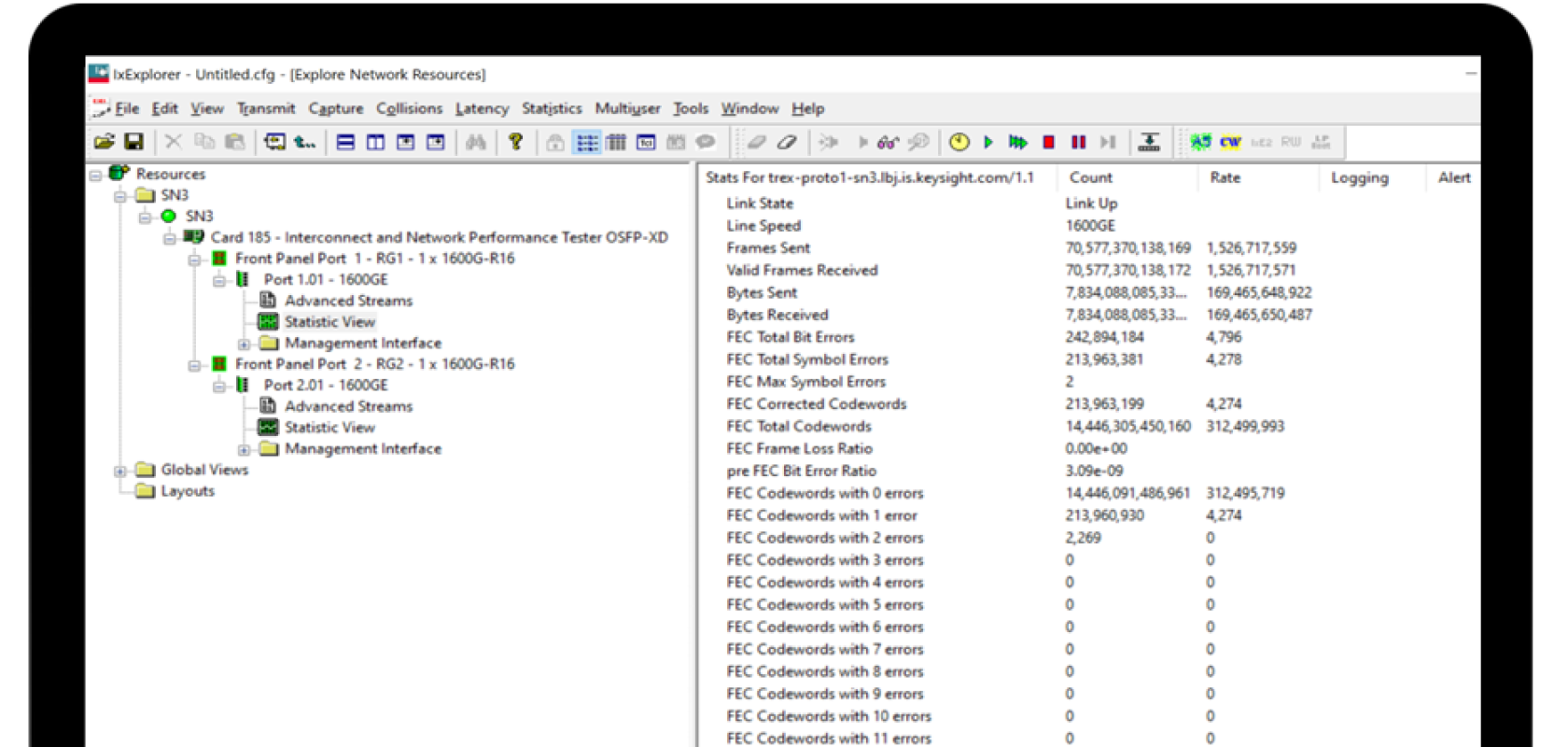Click the highlighted list view icon

tap(587, 142)
